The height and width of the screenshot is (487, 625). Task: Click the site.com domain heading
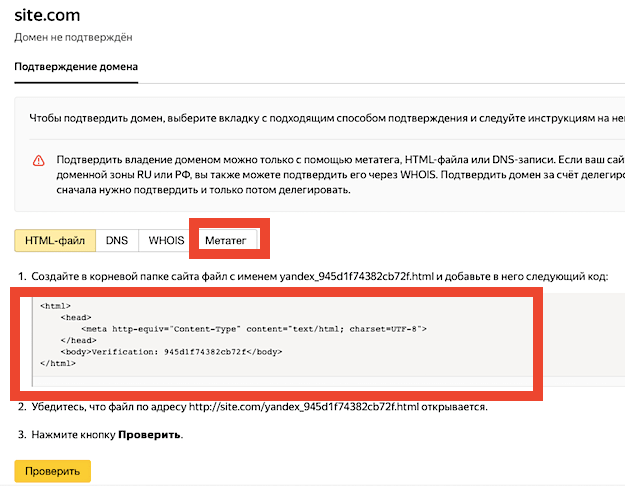47,16
